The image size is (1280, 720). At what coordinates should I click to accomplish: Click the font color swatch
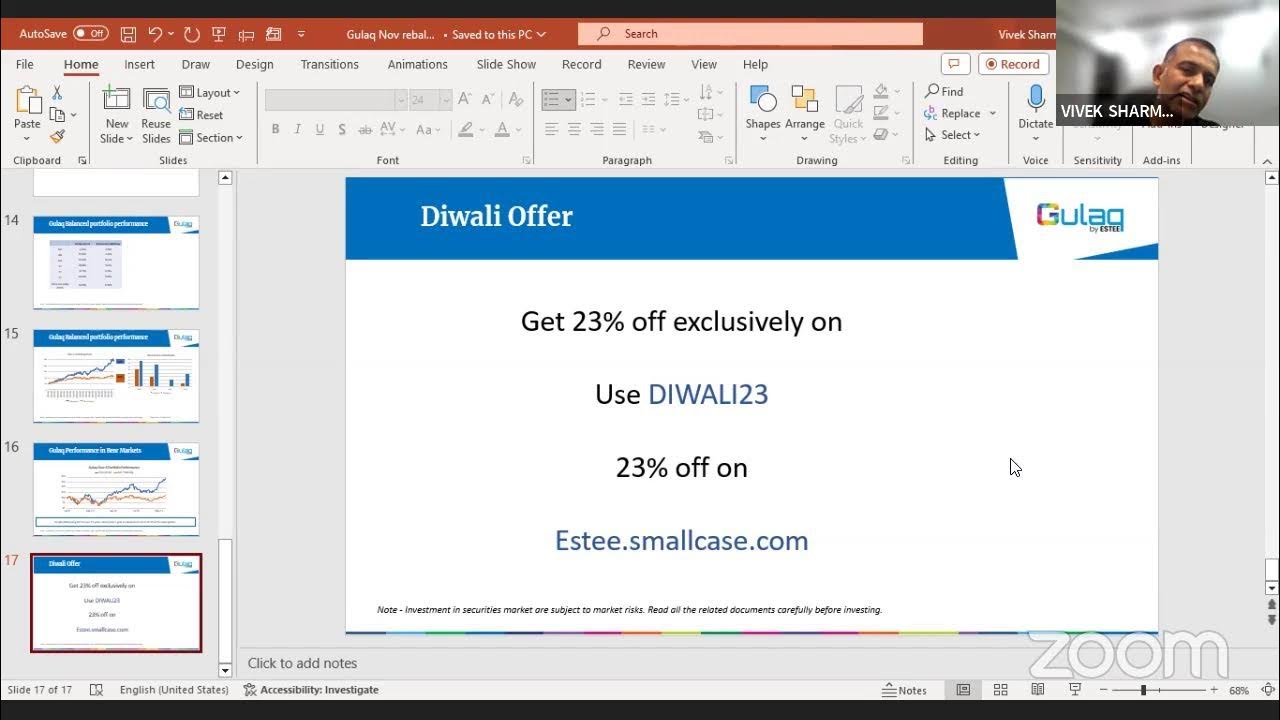[x=502, y=129]
